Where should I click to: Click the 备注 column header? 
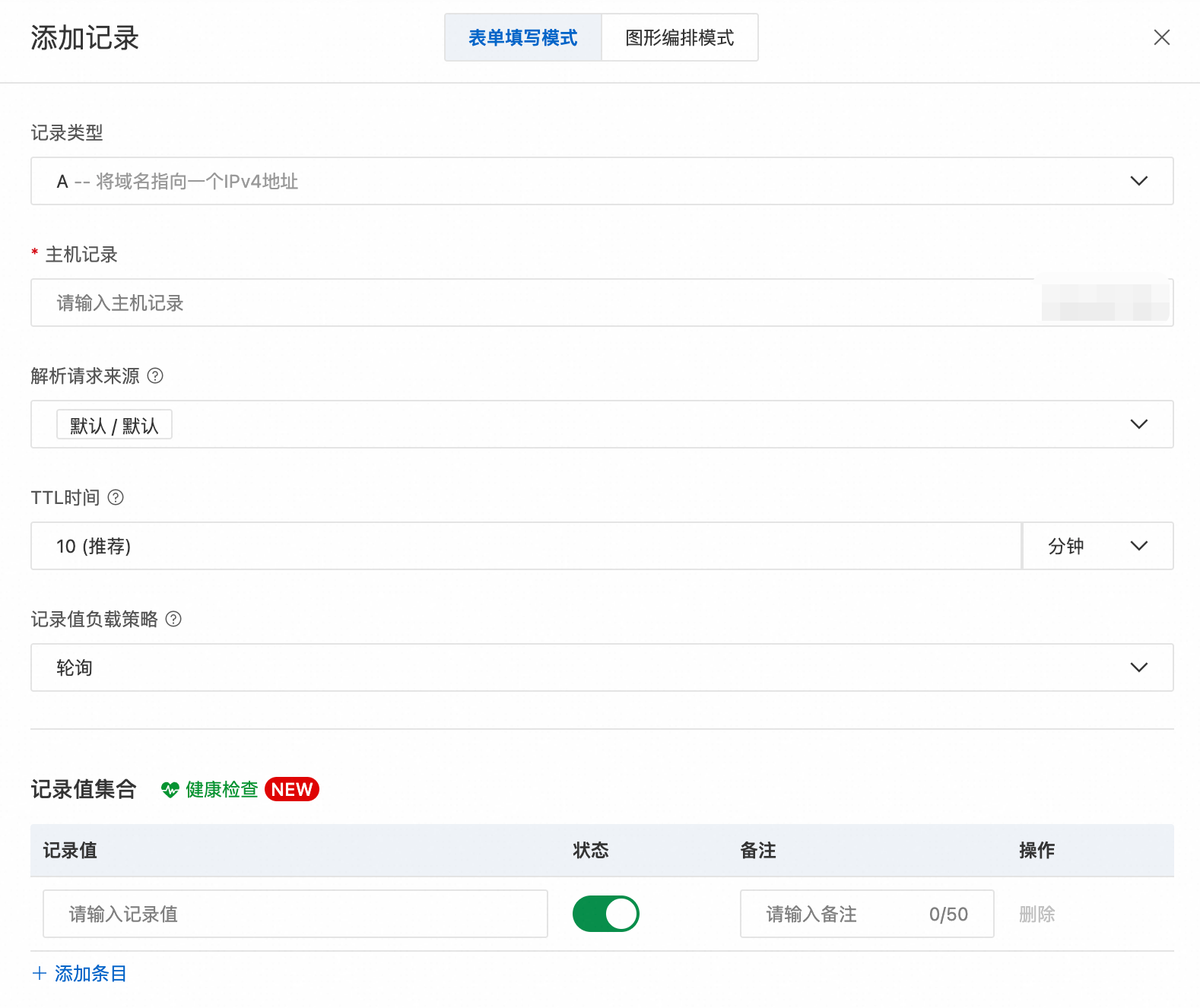coord(758,850)
